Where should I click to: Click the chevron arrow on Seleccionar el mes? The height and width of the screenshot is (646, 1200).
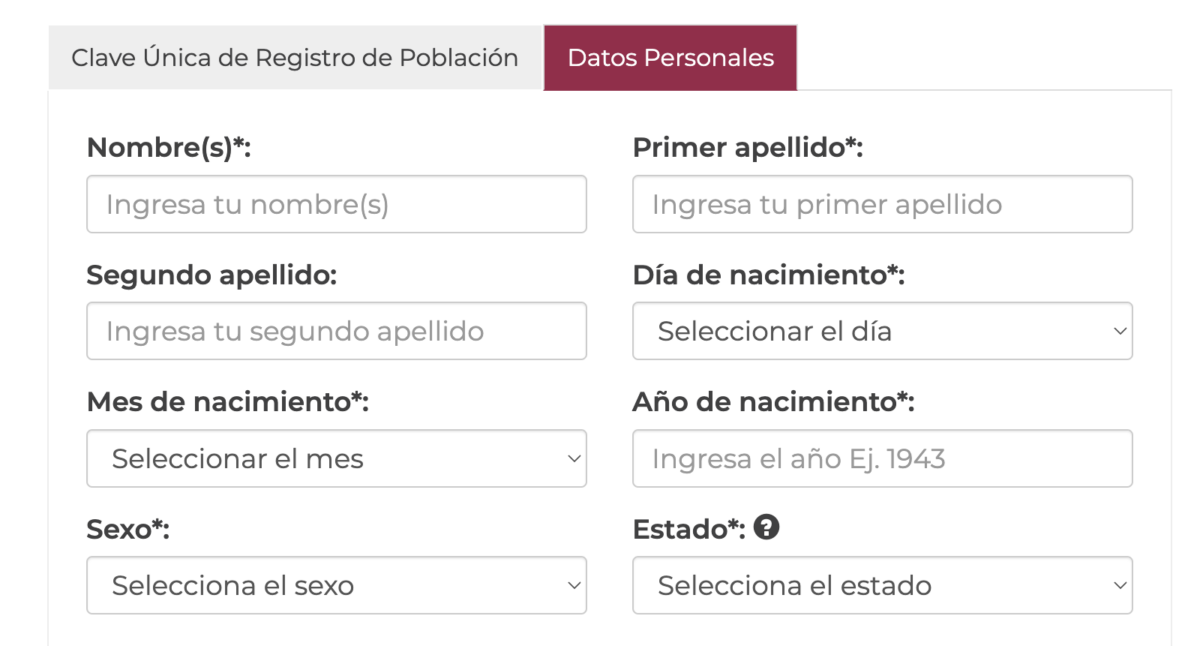(574, 459)
